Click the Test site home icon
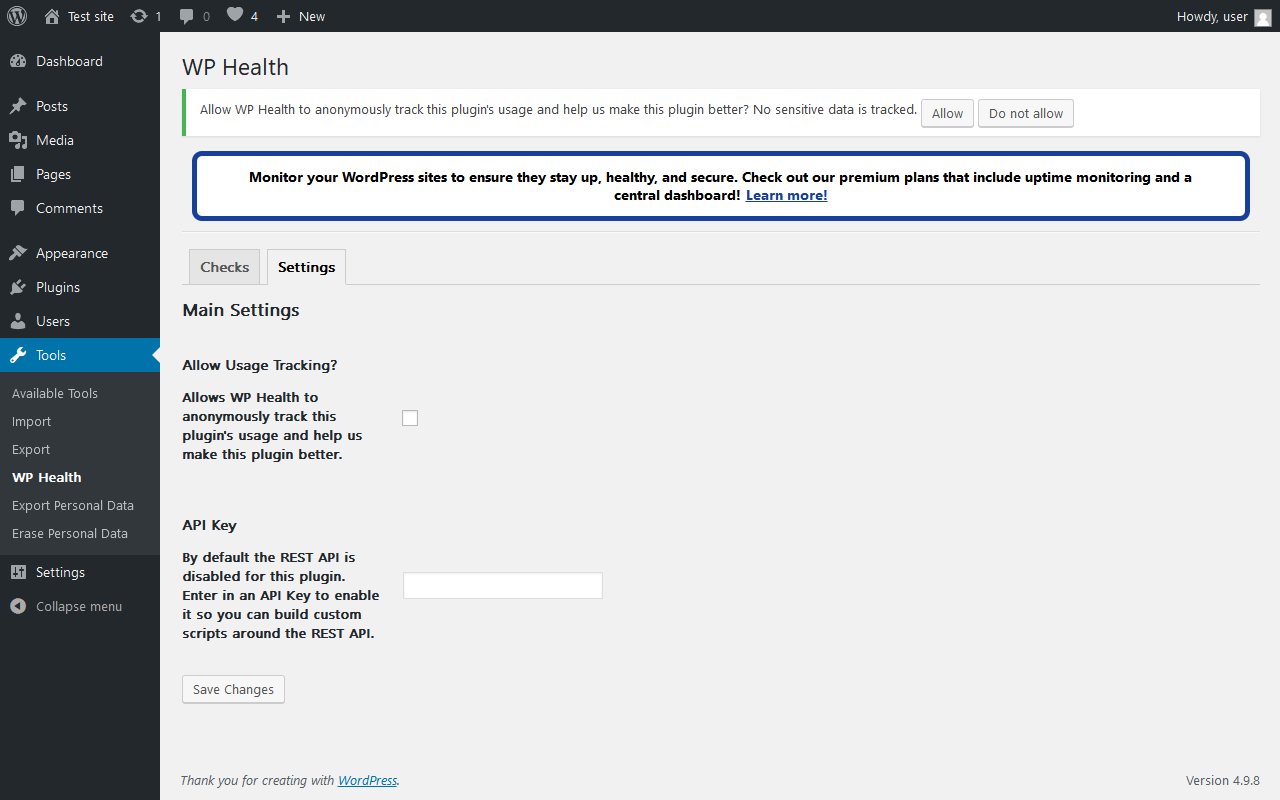 coord(52,16)
